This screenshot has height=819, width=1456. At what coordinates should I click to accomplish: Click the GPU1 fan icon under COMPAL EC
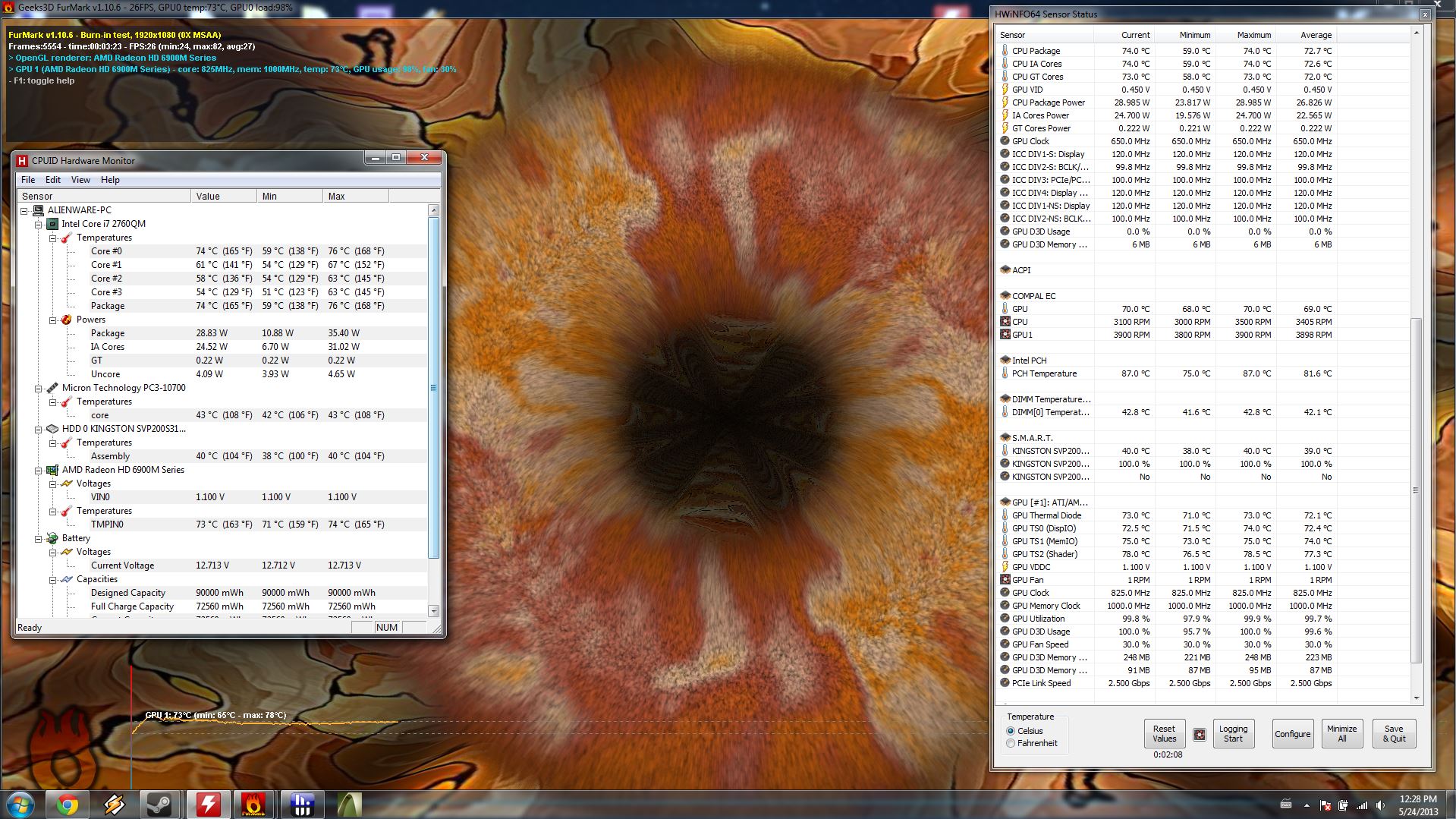[1005, 335]
